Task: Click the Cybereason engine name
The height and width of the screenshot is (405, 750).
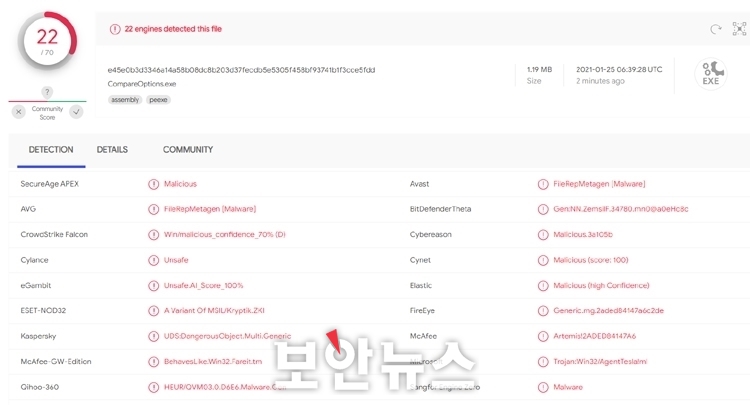Action: [430, 234]
